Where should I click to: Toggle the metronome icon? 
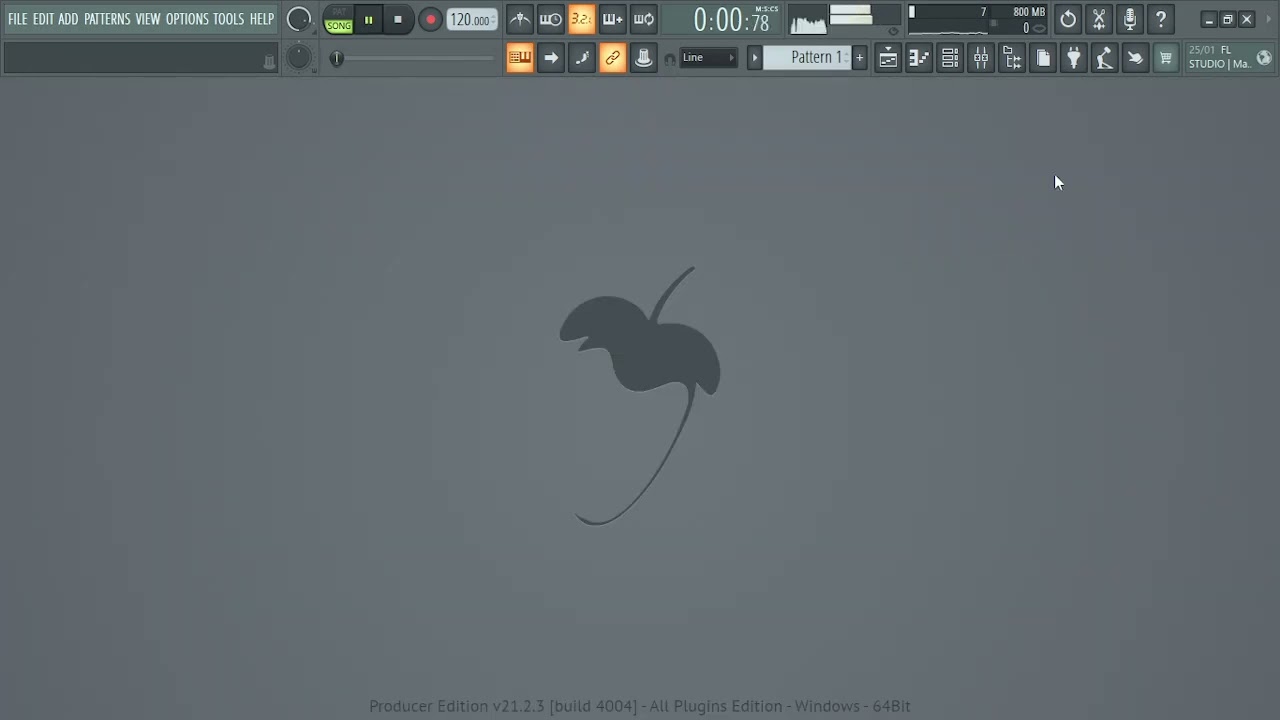pos(520,19)
